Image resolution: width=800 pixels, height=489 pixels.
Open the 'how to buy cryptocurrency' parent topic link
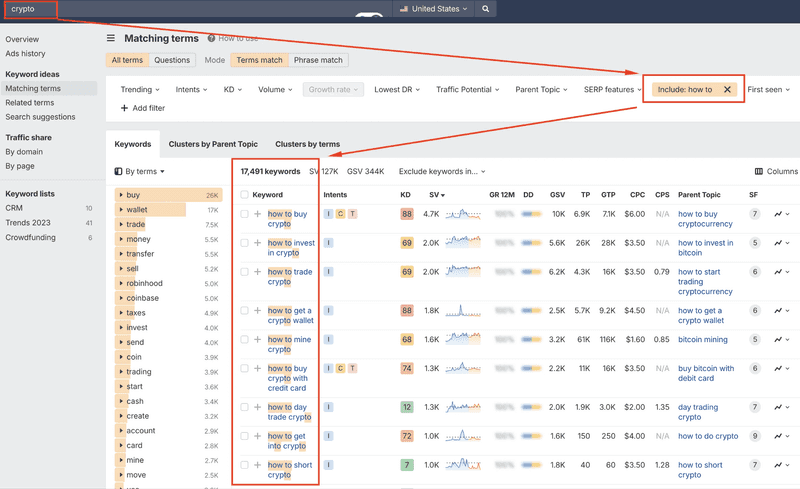[x=705, y=219]
